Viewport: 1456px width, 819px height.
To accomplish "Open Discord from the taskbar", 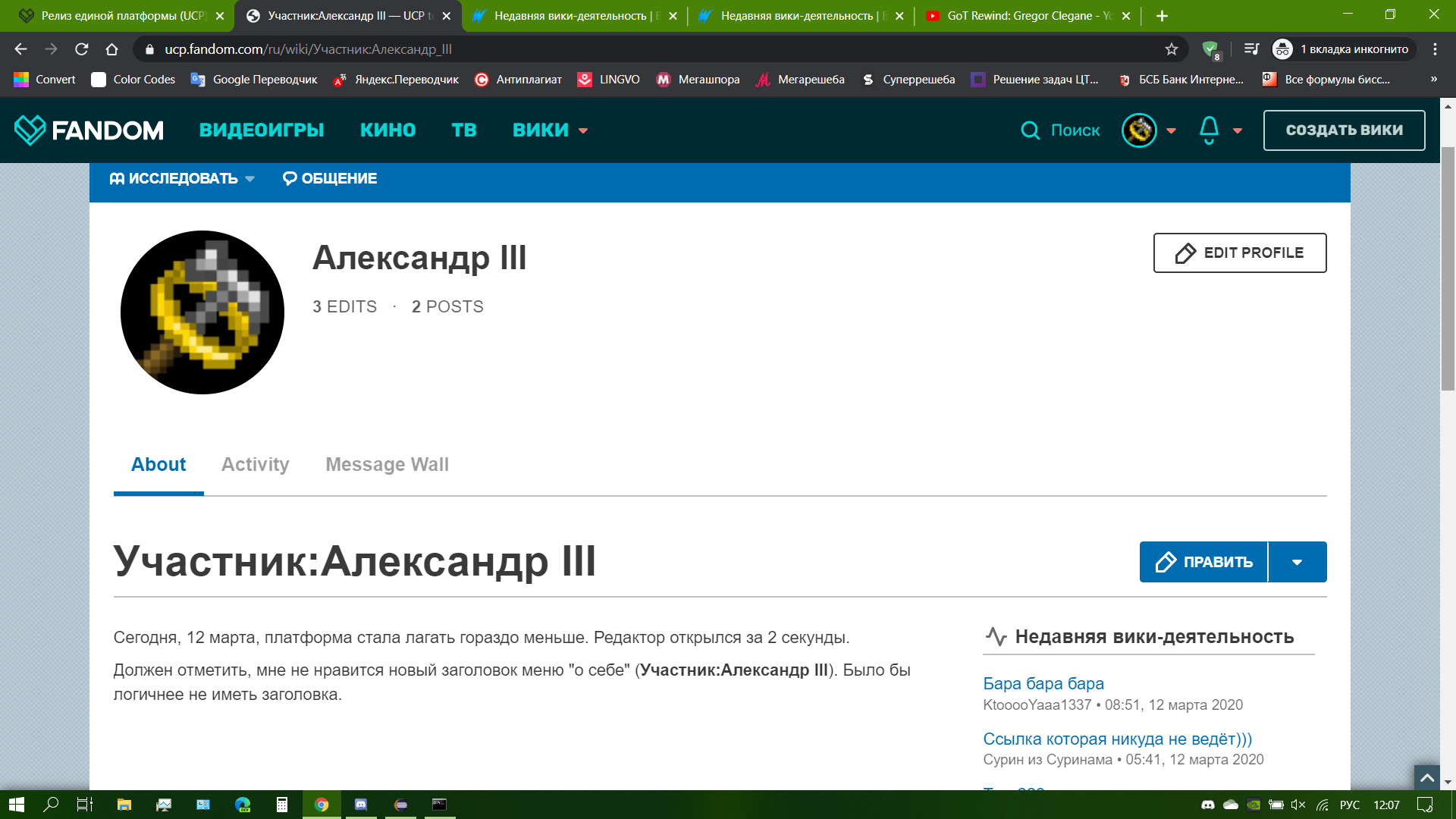I will 361,805.
